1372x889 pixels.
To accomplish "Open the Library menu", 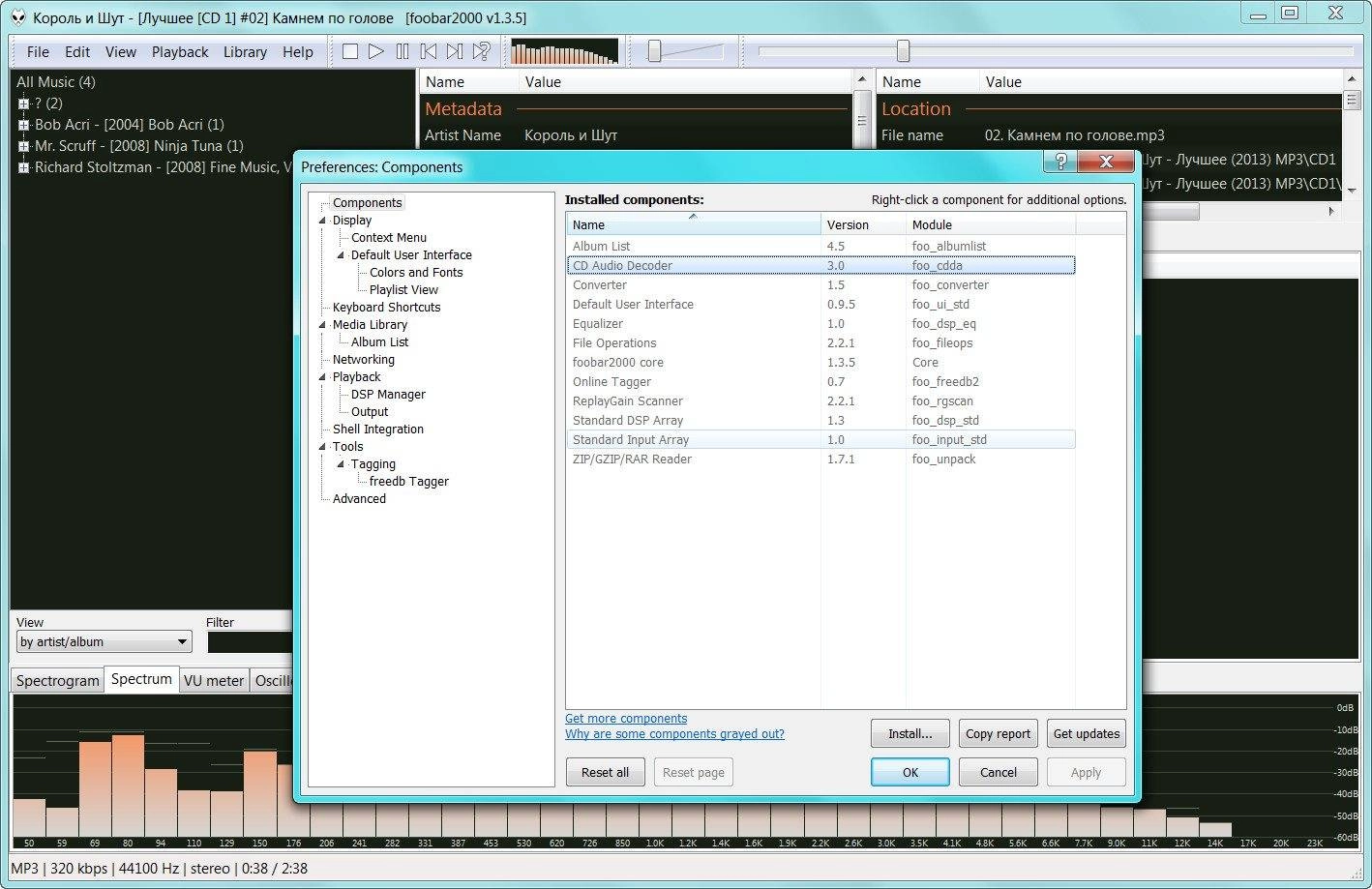I will point(245,52).
